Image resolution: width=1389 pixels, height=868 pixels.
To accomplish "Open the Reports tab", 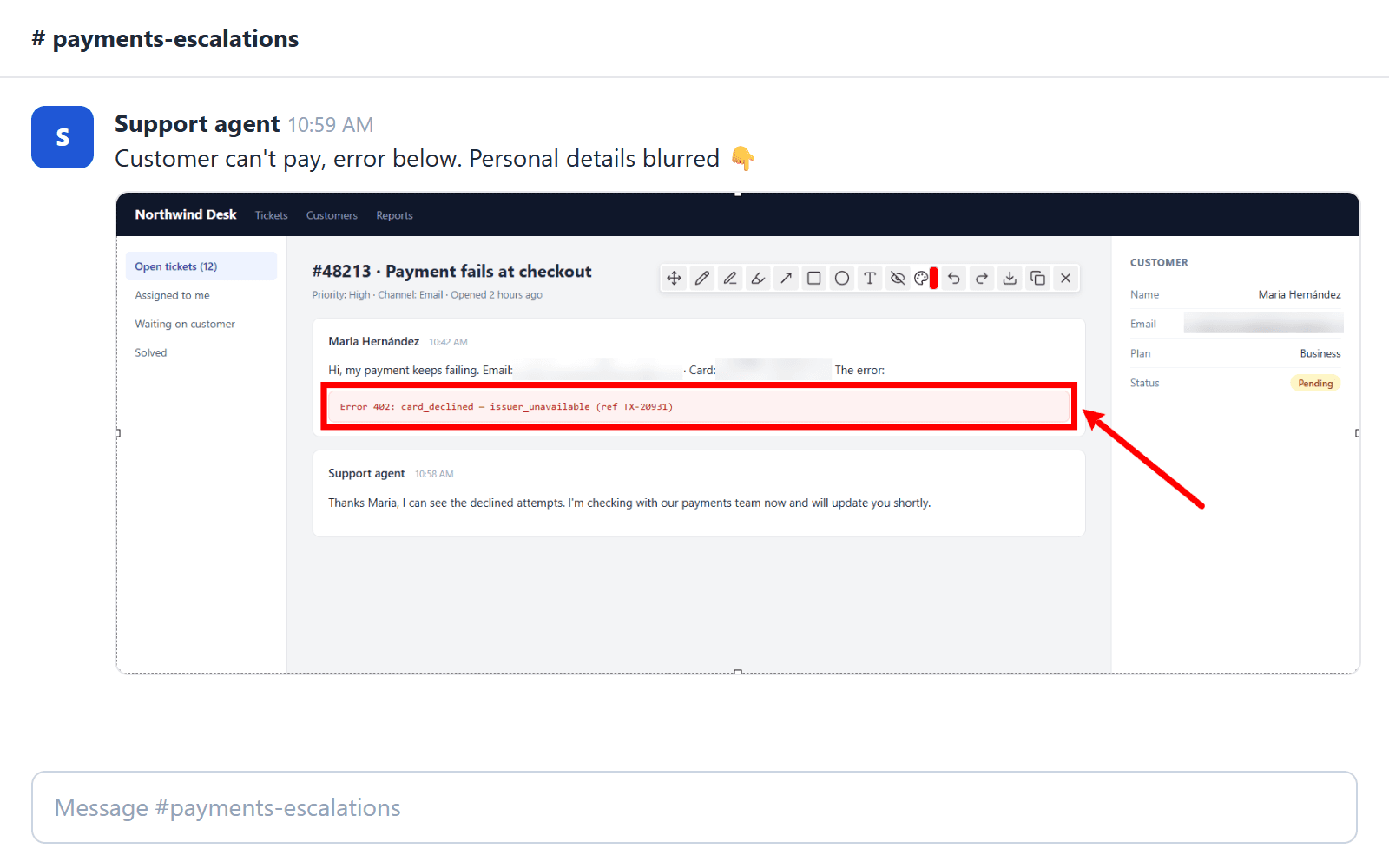I will click(394, 215).
